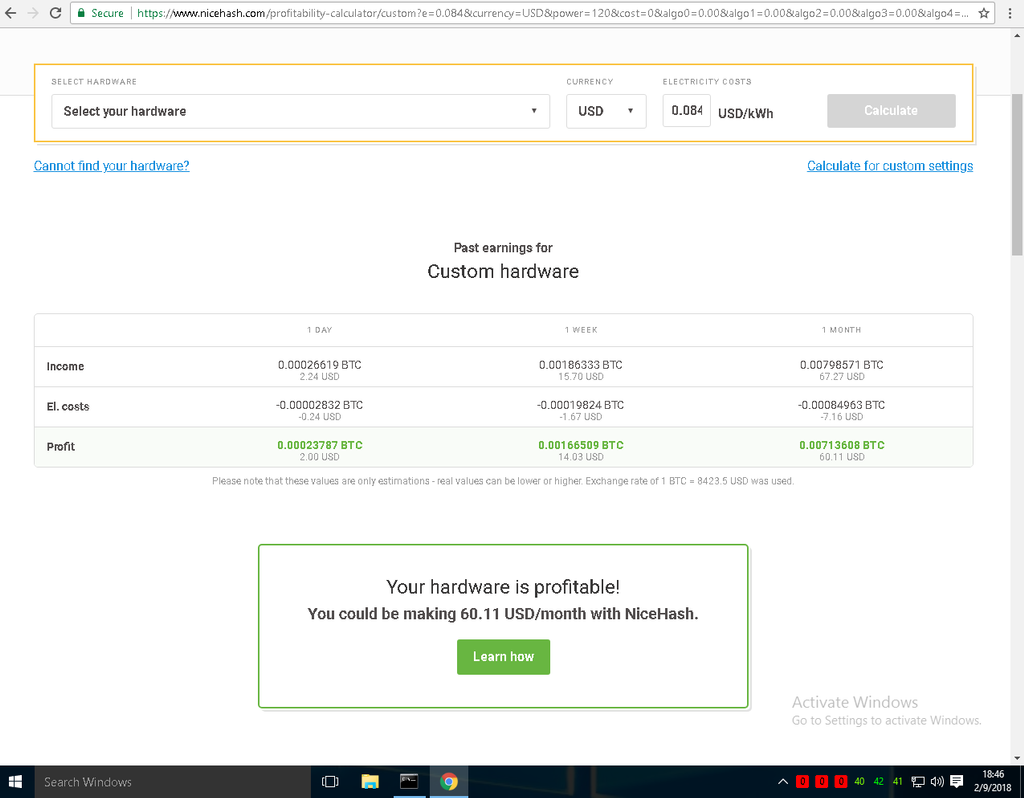Open the Cannot find your hardware link
The width and height of the screenshot is (1024, 798).
(112, 166)
